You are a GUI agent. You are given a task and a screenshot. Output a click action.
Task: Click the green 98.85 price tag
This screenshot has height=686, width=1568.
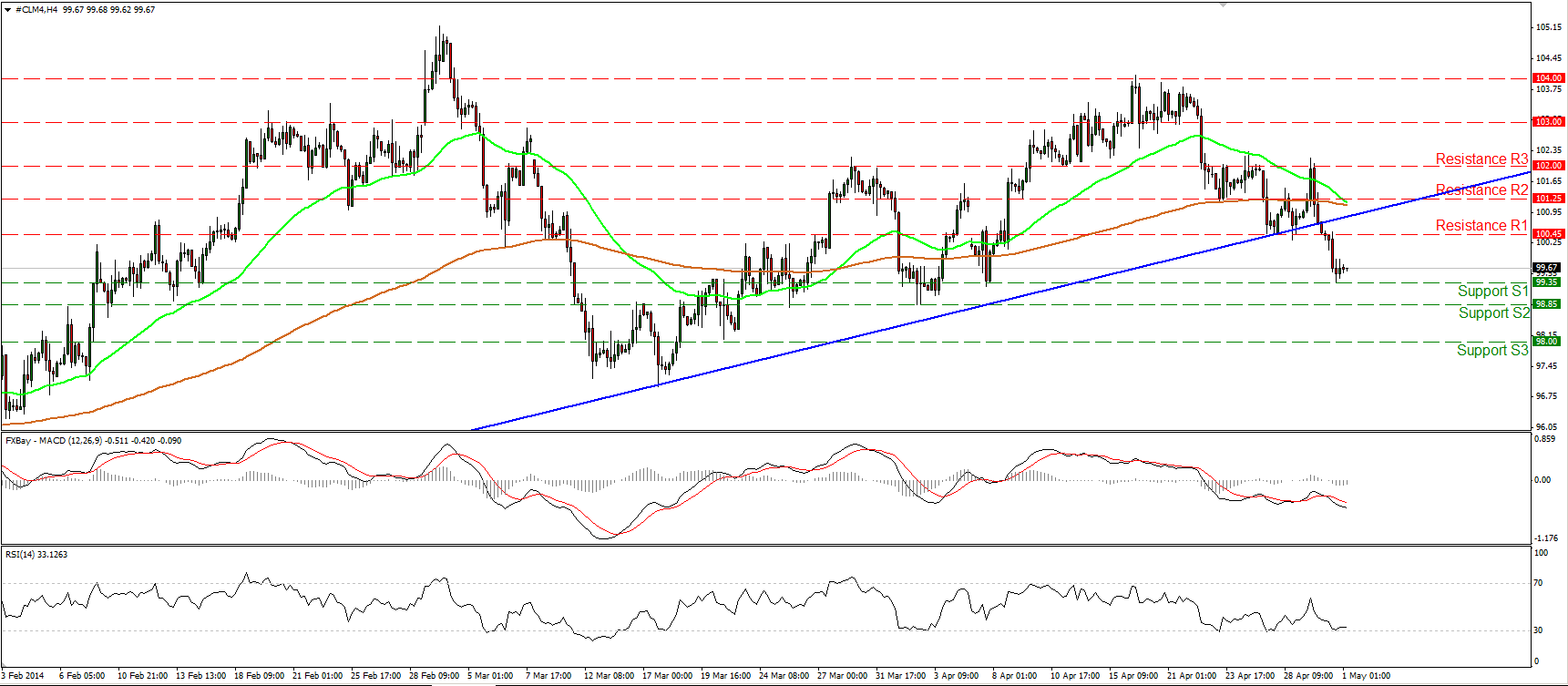click(1547, 304)
